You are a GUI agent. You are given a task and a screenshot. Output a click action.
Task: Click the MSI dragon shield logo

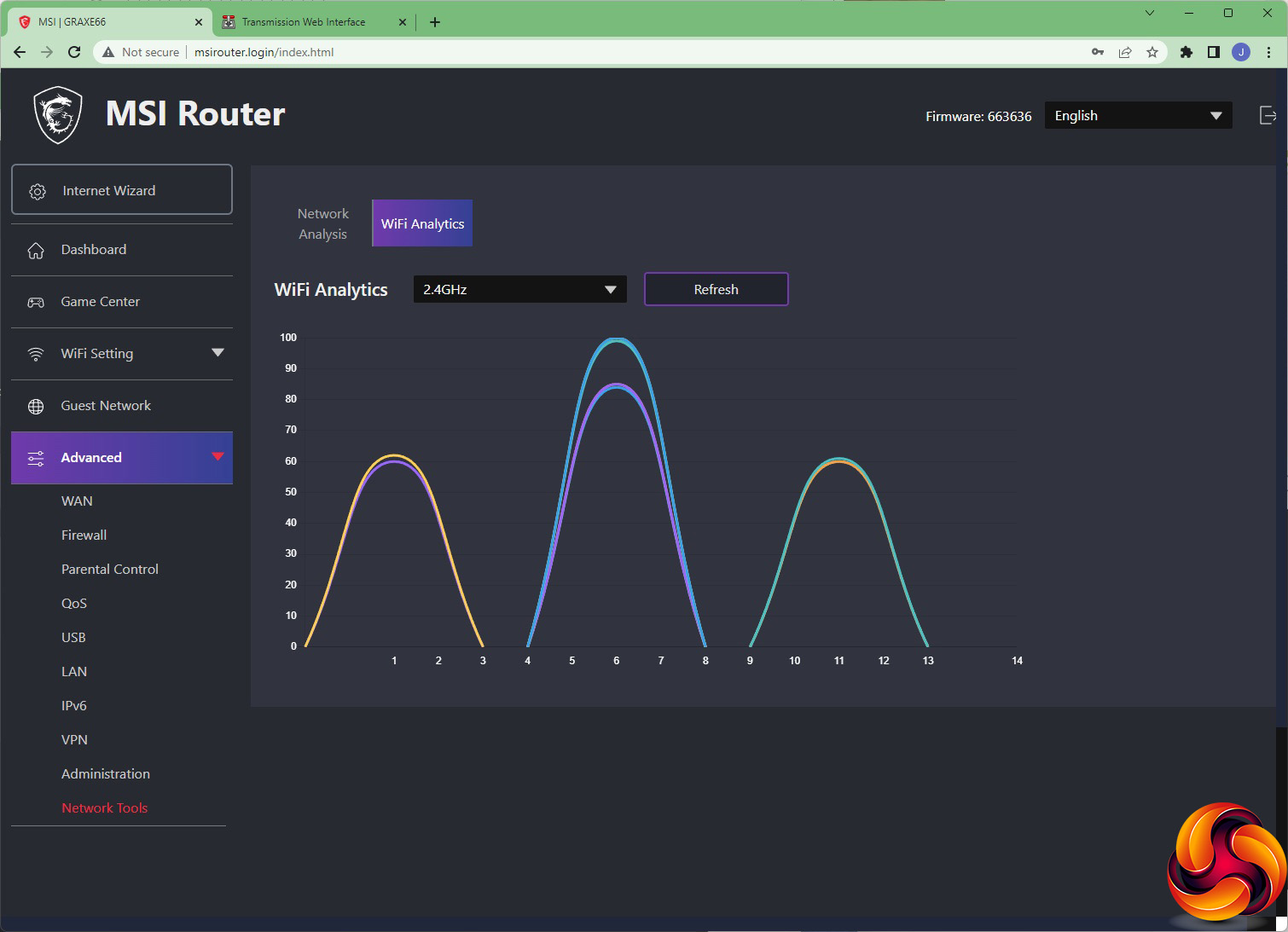click(58, 115)
